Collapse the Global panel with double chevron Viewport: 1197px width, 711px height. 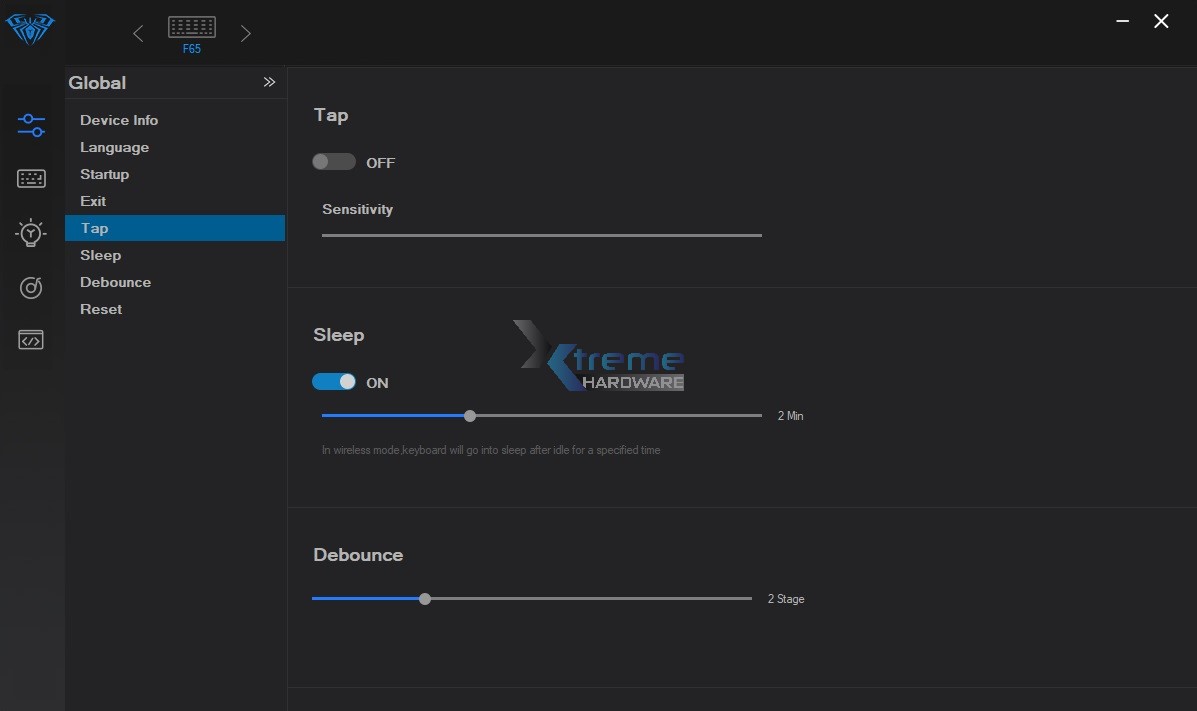[x=269, y=82]
